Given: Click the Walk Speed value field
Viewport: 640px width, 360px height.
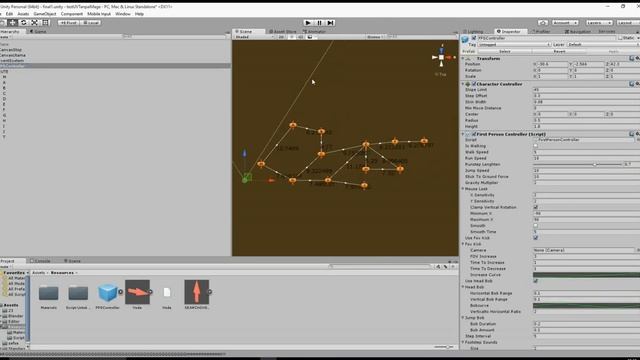Looking at the screenshot, I should point(587,152).
